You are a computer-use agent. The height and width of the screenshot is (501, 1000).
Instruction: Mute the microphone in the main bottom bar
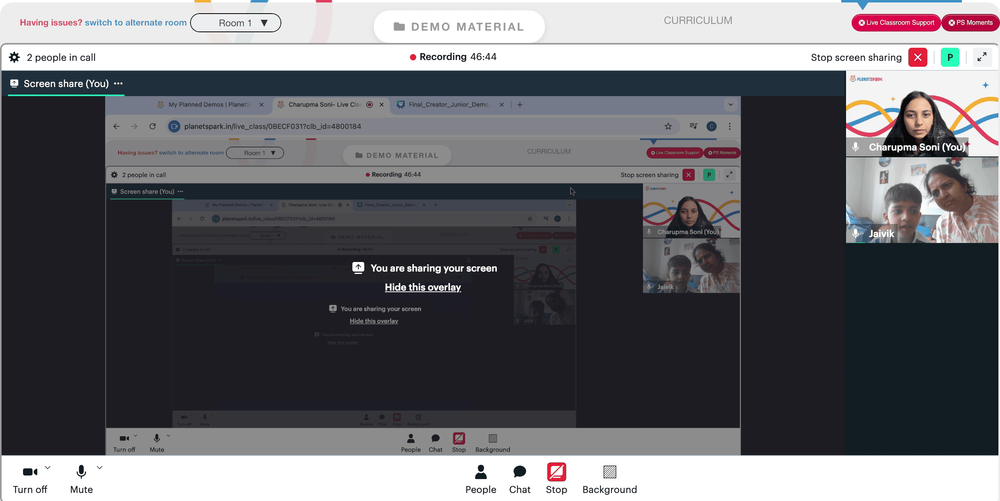pyautogui.click(x=82, y=479)
